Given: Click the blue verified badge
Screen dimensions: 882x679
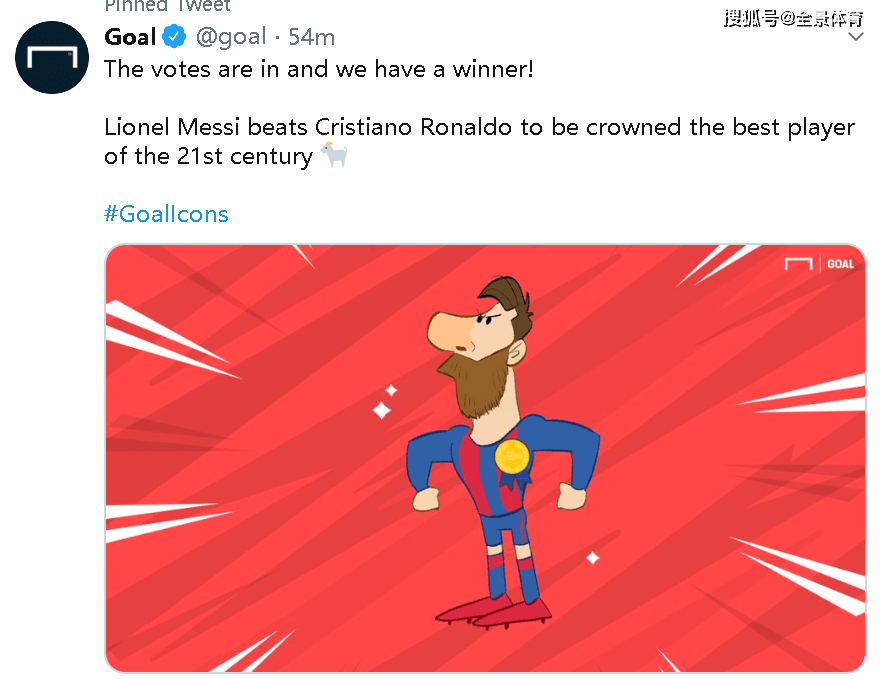Looking at the screenshot, I should (x=174, y=37).
